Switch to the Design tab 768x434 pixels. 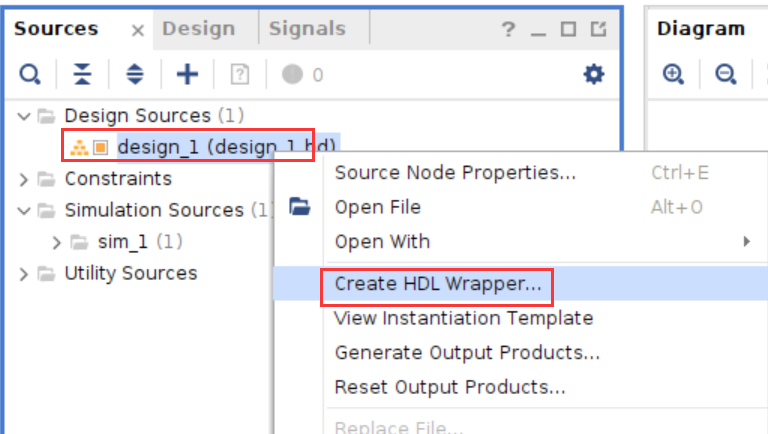point(198,29)
